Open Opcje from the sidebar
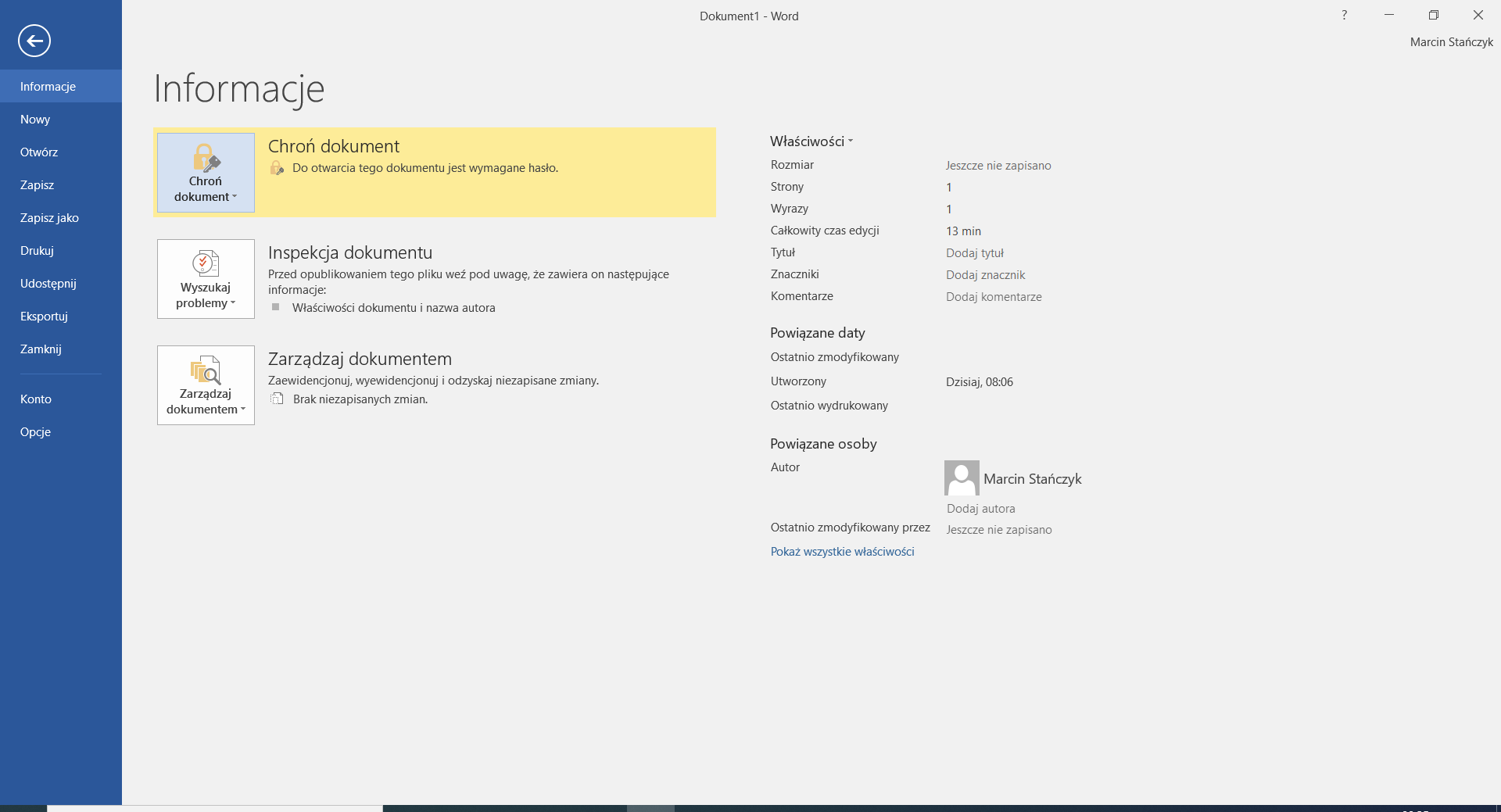 tap(35, 432)
